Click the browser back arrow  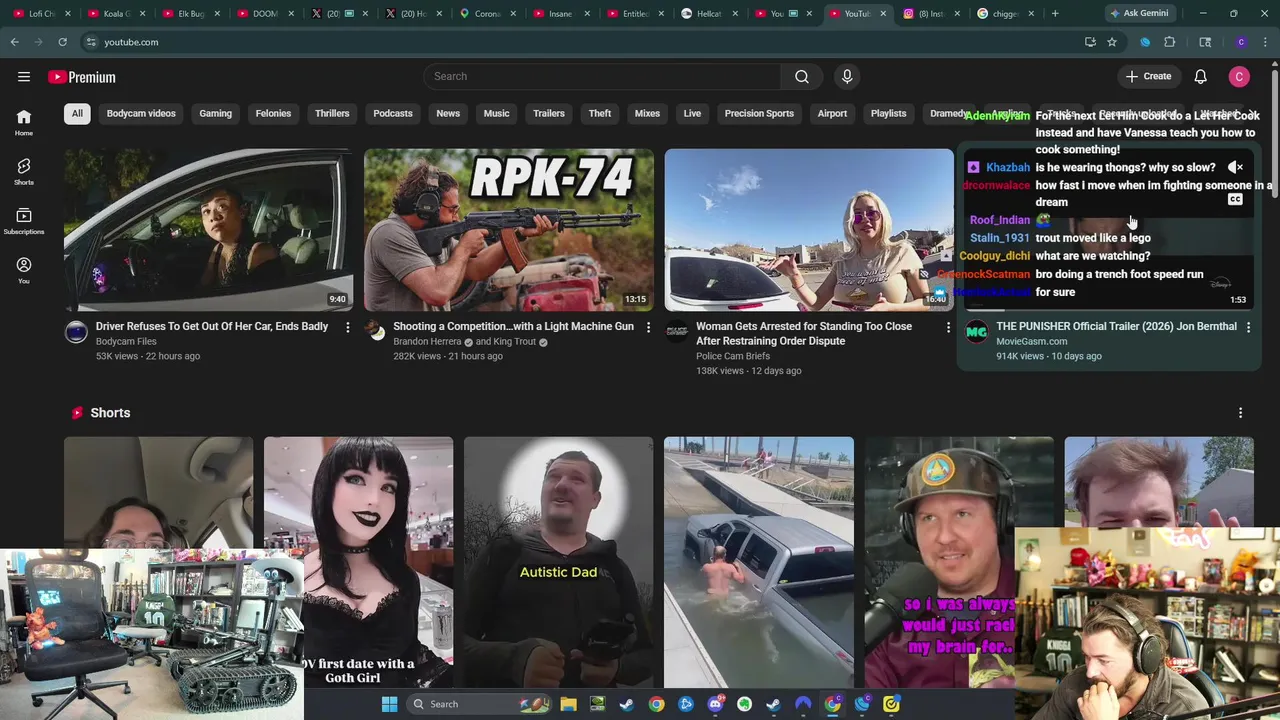click(14, 42)
